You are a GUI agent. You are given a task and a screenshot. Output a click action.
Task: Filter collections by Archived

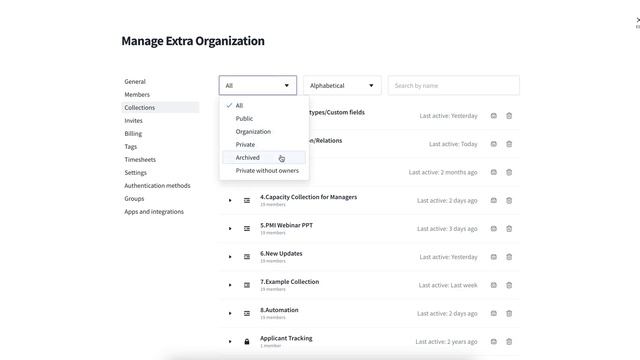(x=264, y=158)
